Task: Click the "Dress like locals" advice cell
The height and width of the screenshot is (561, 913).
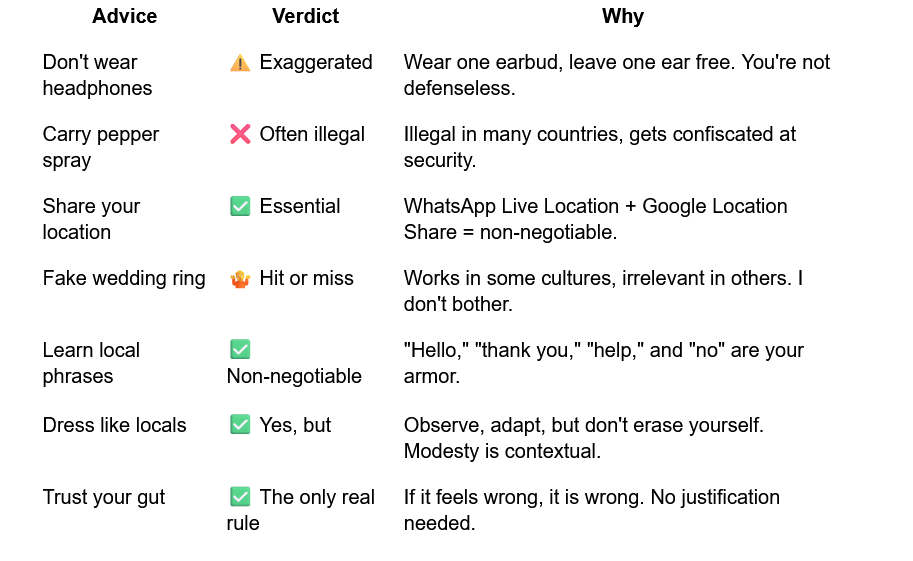Action: [x=114, y=425]
